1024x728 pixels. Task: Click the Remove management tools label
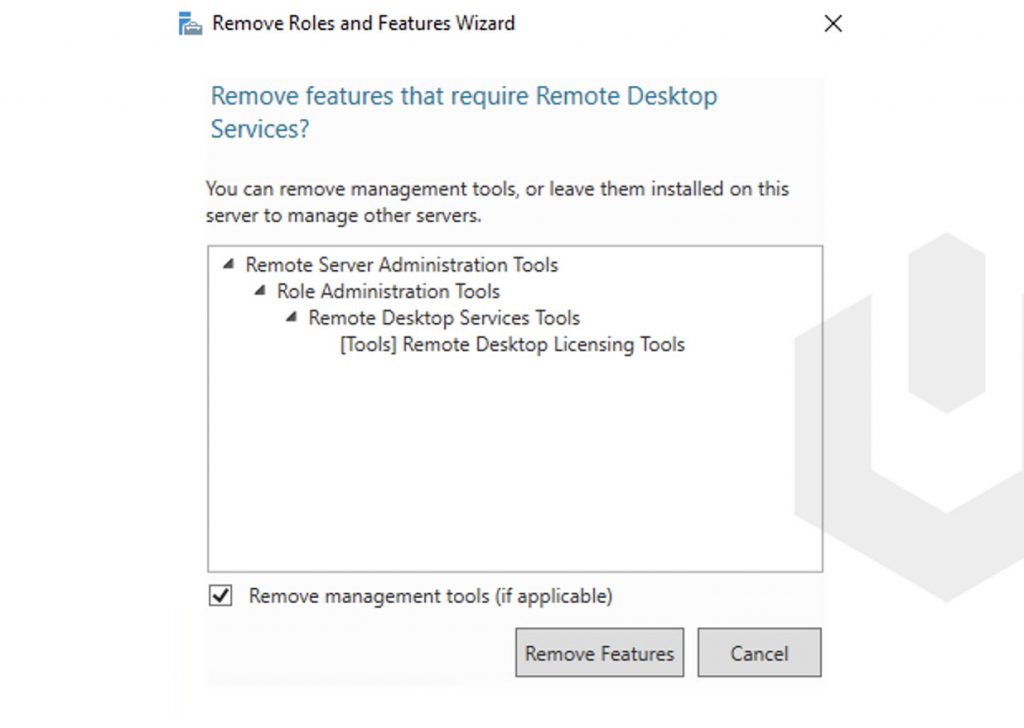pos(430,596)
